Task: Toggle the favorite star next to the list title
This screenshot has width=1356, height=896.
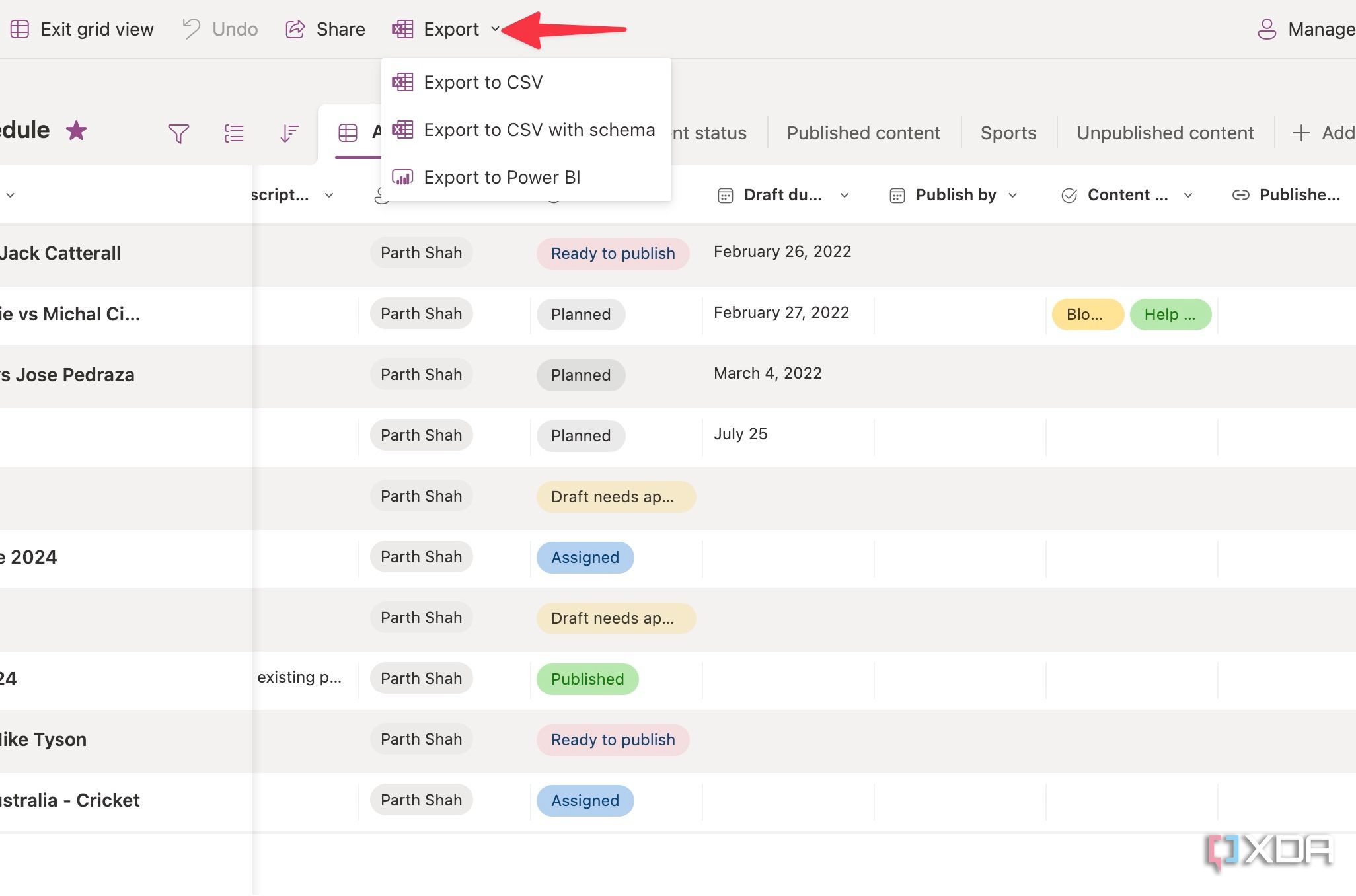Action: click(x=77, y=130)
